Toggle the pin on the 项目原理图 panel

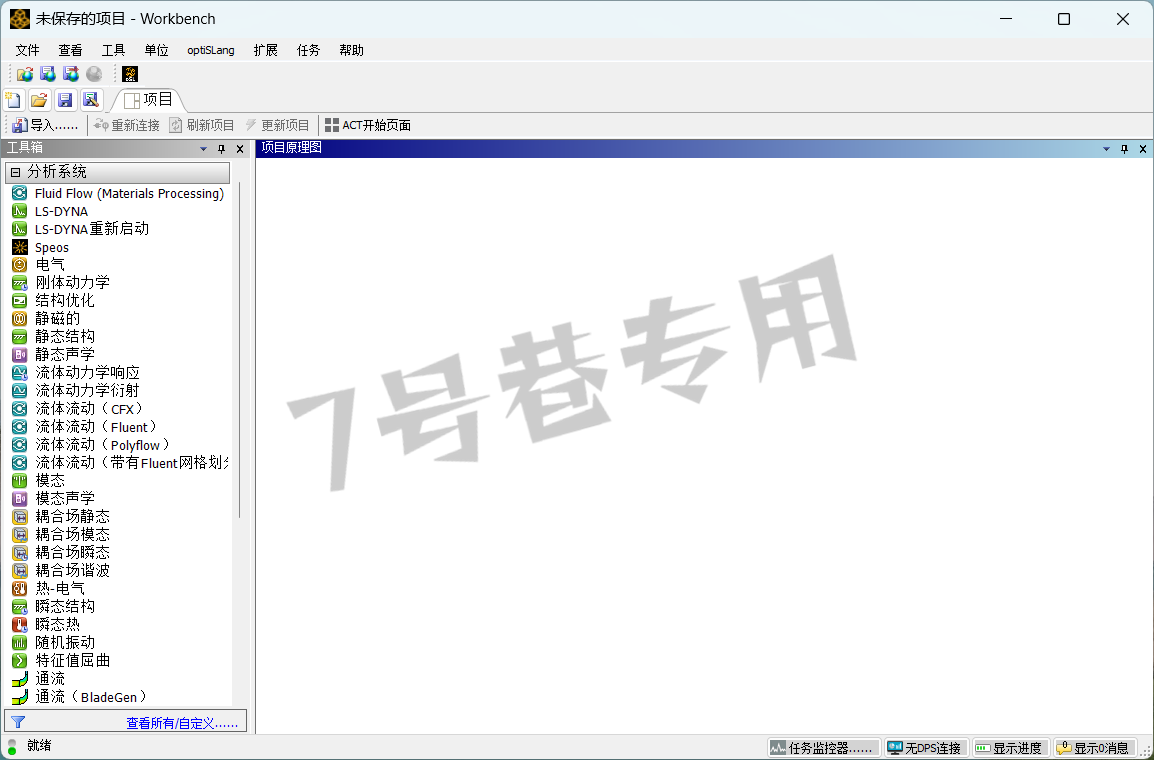[1124, 149]
